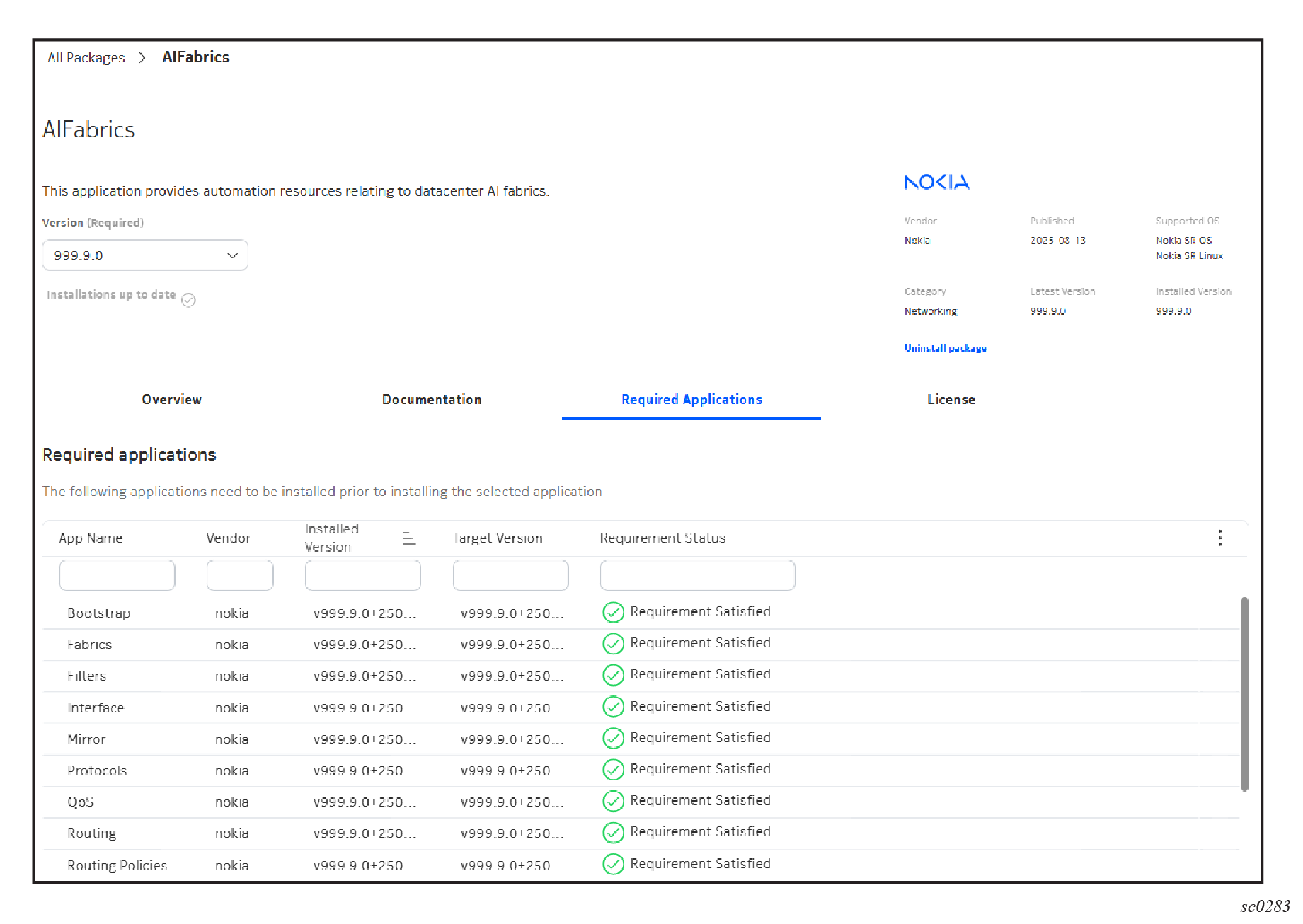The width and height of the screenshot is (1303, 924).
Task: Click QoS Requirement Satisfied status text
Action: pyautogui.click(x=700, y=800)
